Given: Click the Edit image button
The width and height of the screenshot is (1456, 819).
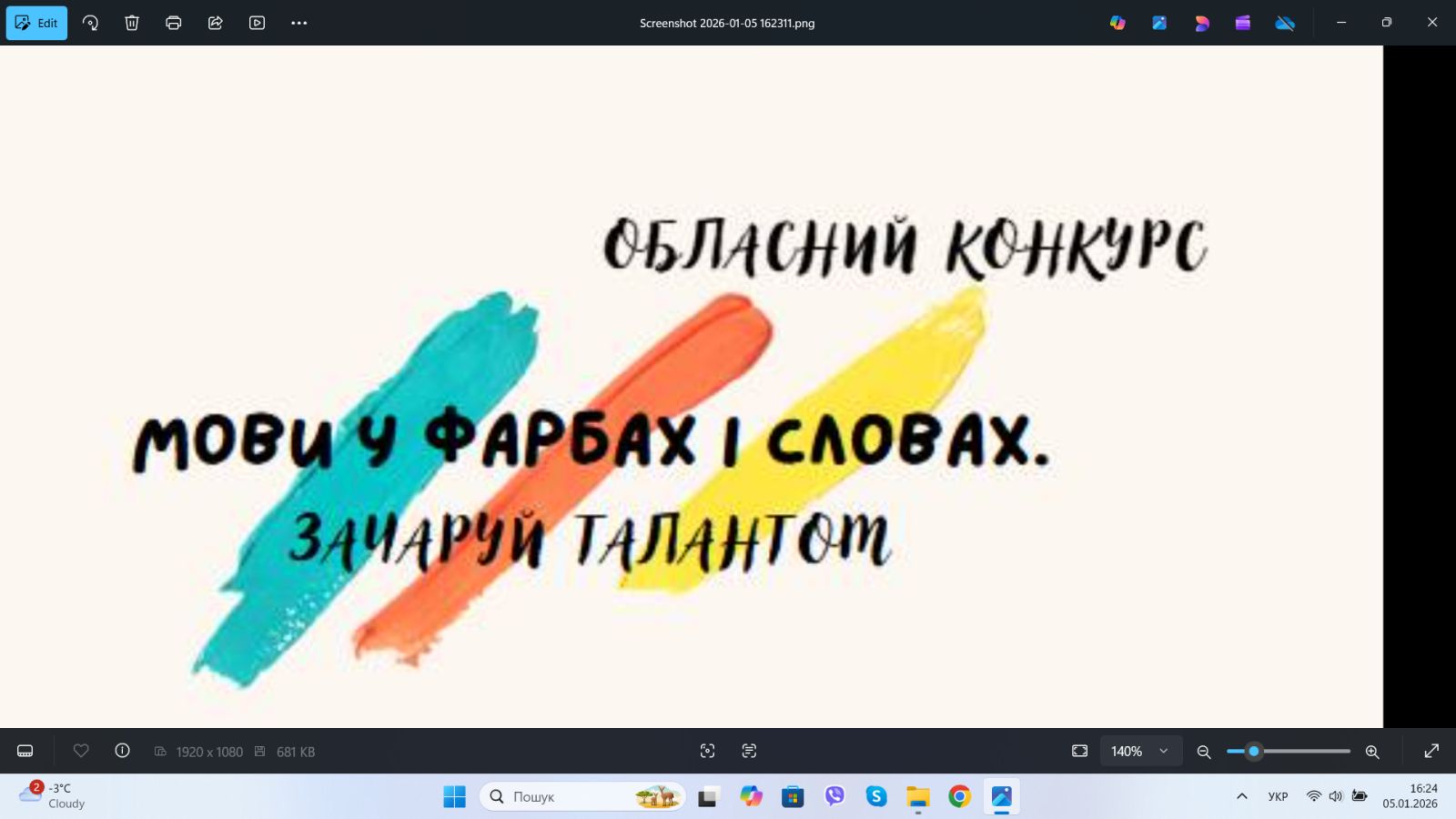Looking at the screenshot, I should (36, 23).
